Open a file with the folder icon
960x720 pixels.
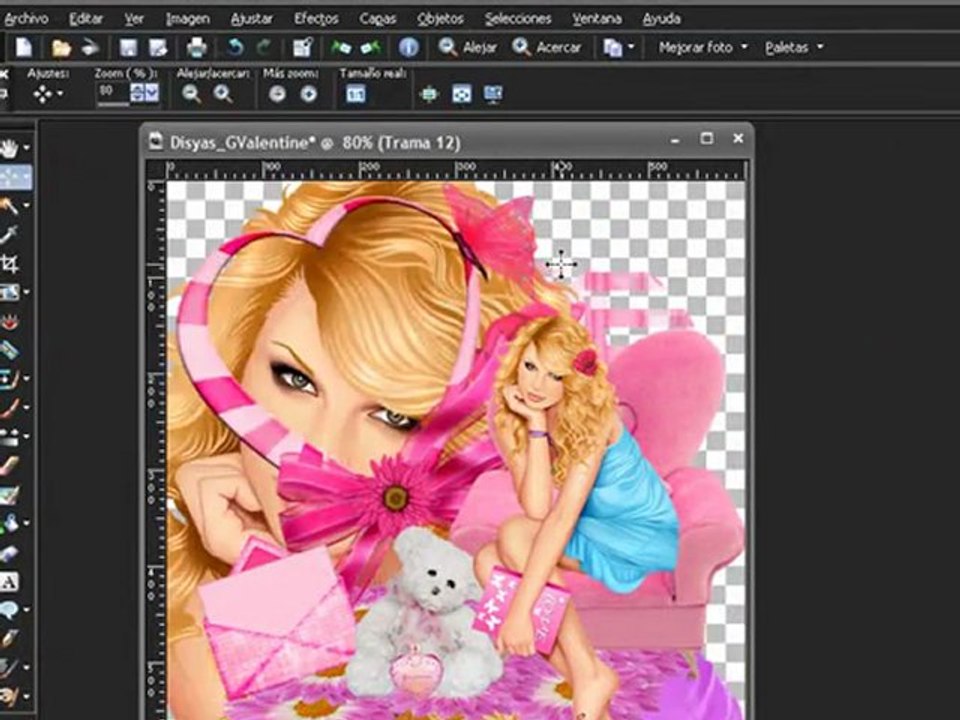61,47
